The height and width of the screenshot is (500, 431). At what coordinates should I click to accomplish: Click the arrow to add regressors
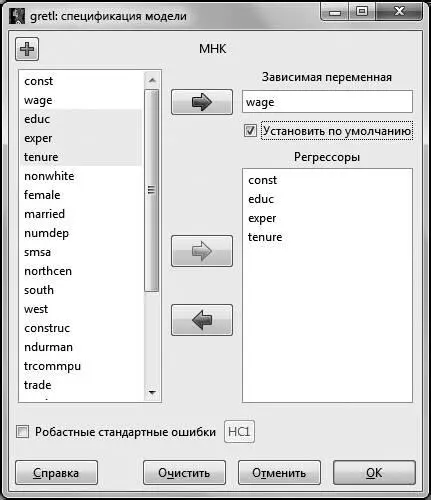click(x=202, y=251)
